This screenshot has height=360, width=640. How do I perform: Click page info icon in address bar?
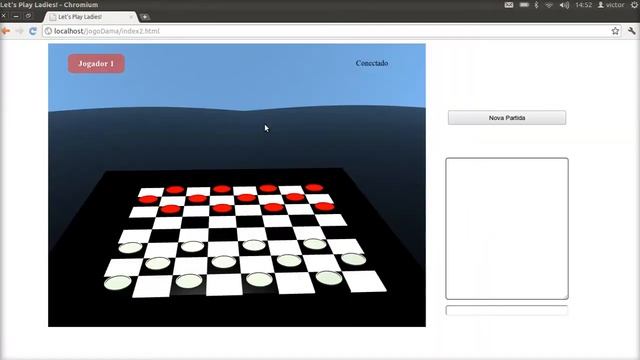48,31
